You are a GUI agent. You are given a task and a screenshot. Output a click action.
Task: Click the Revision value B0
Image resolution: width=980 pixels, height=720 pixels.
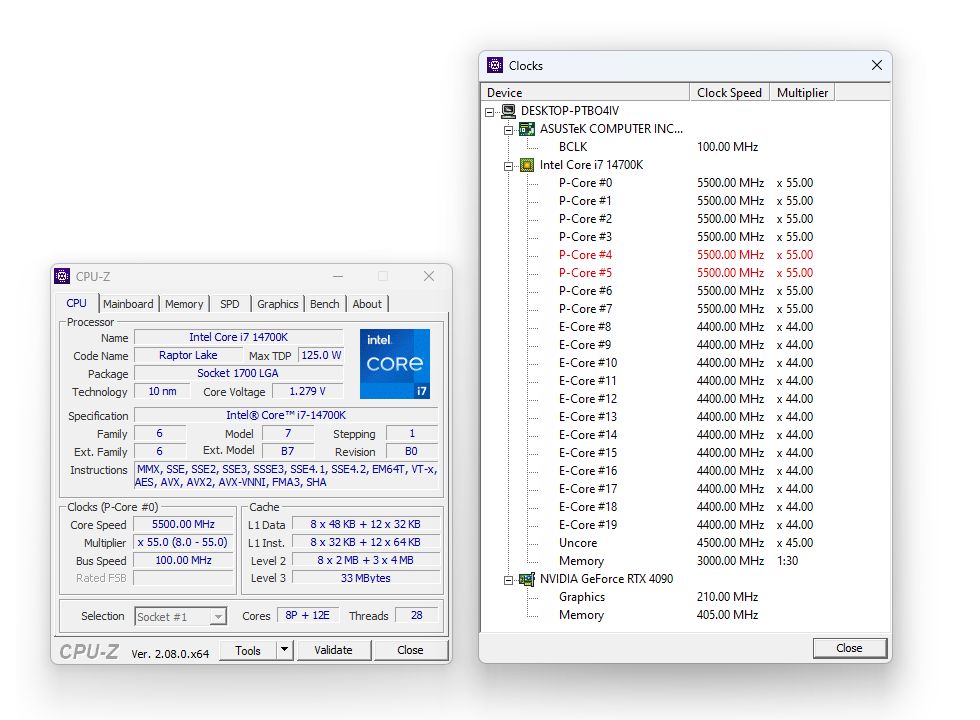click(411, 451)
